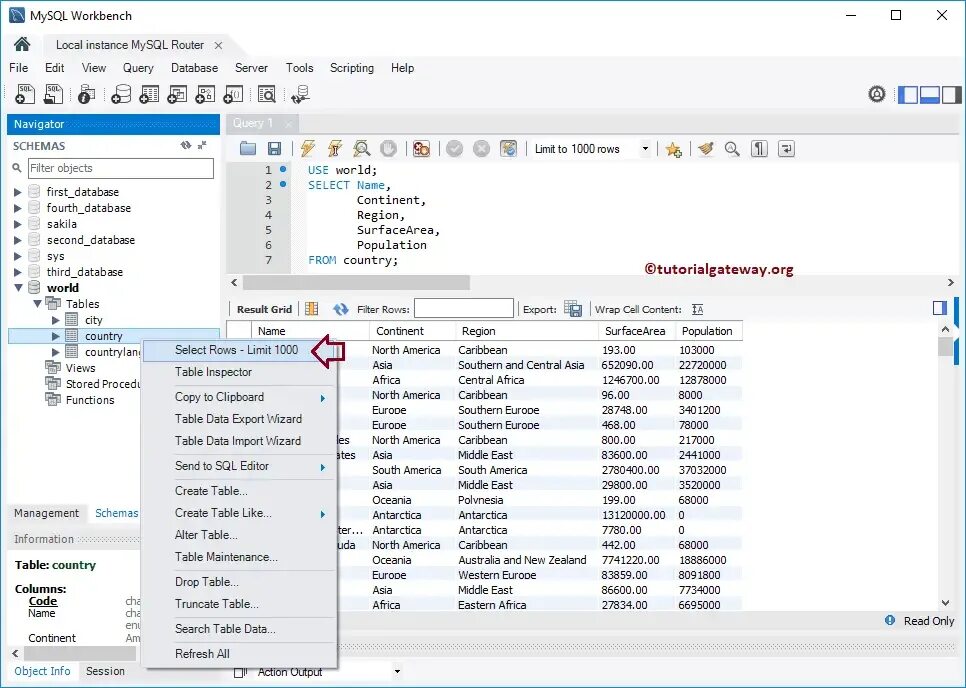Open Action Output dropdown arrow
The image size is (966, 688).
[x=397, y=671]
